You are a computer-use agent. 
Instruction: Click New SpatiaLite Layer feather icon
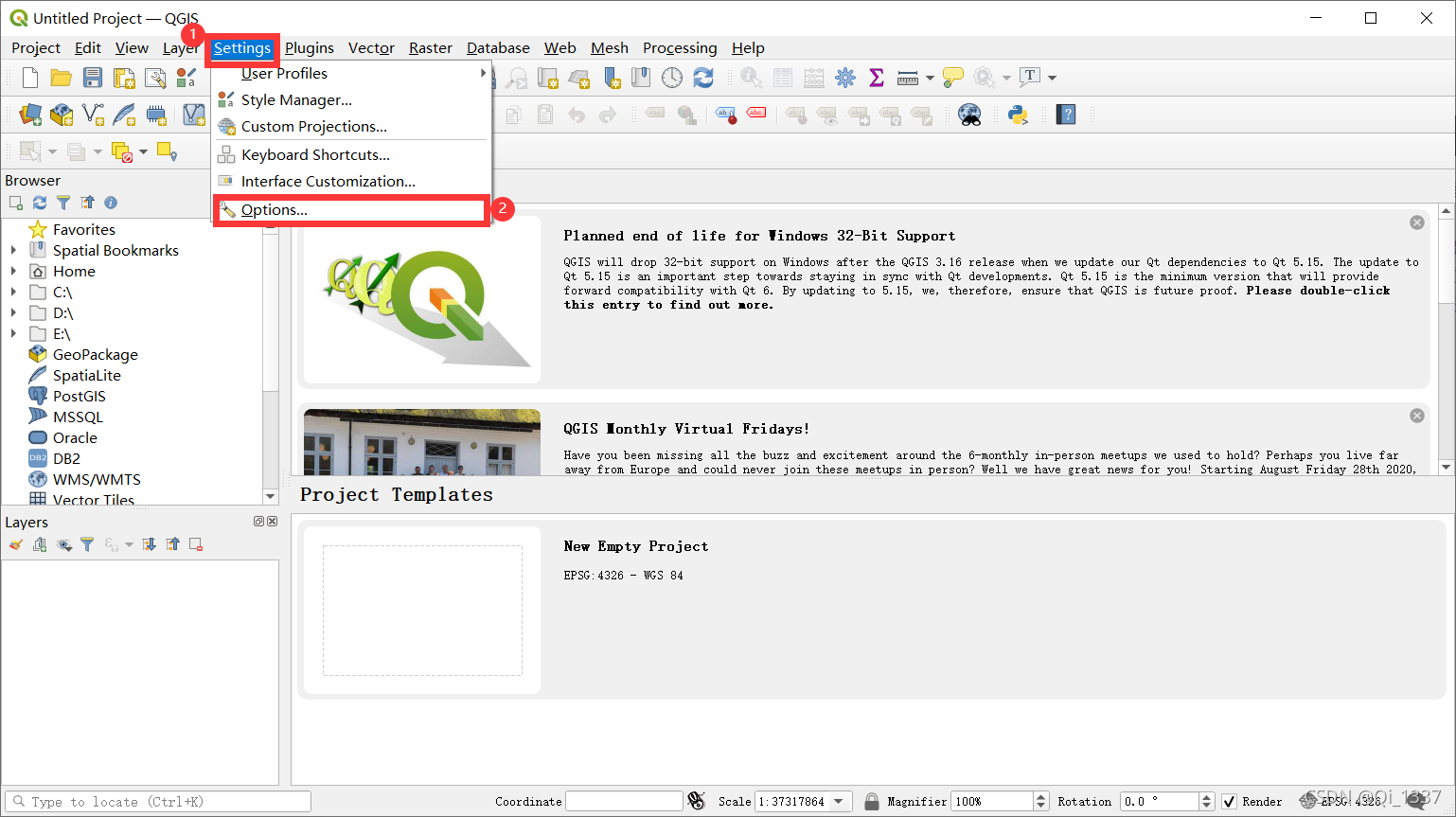point(124,115)
